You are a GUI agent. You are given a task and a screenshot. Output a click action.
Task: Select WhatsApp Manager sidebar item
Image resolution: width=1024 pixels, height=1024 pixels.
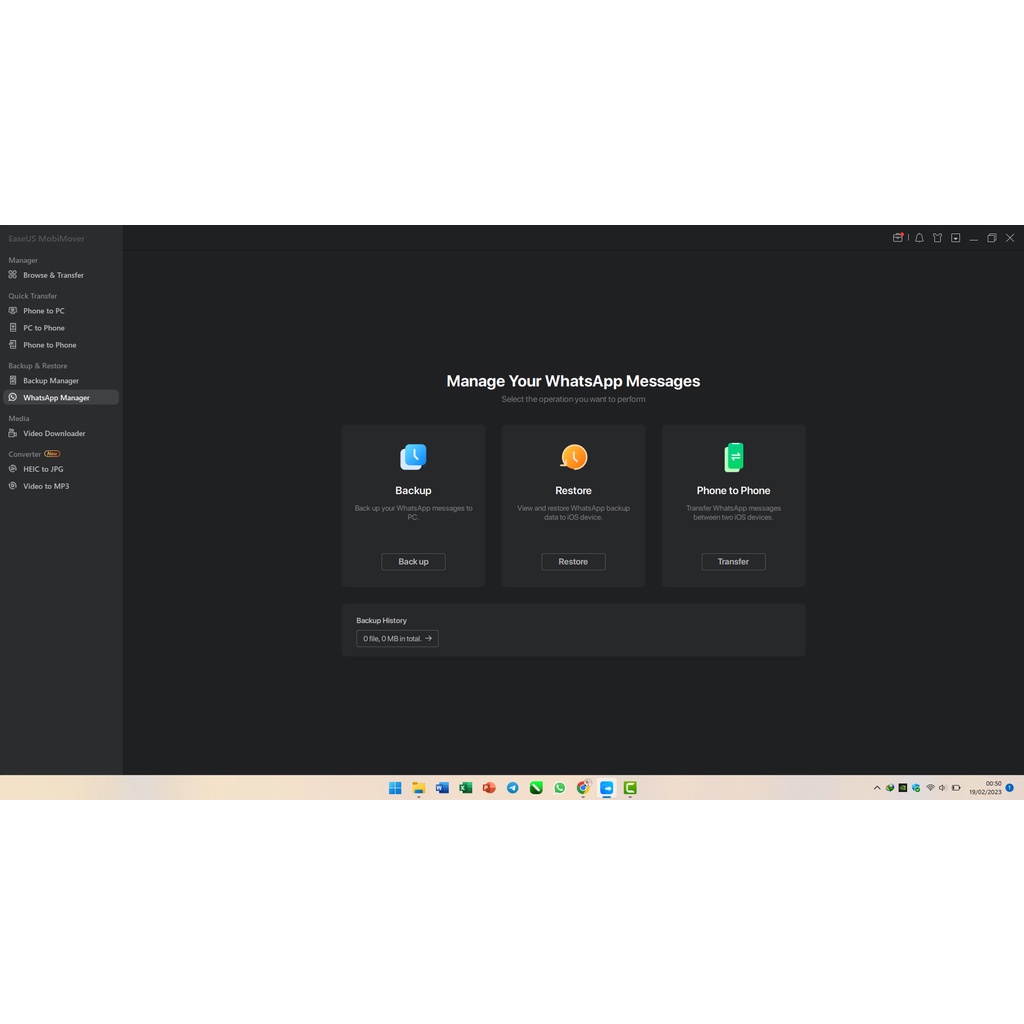pos(56,398)
